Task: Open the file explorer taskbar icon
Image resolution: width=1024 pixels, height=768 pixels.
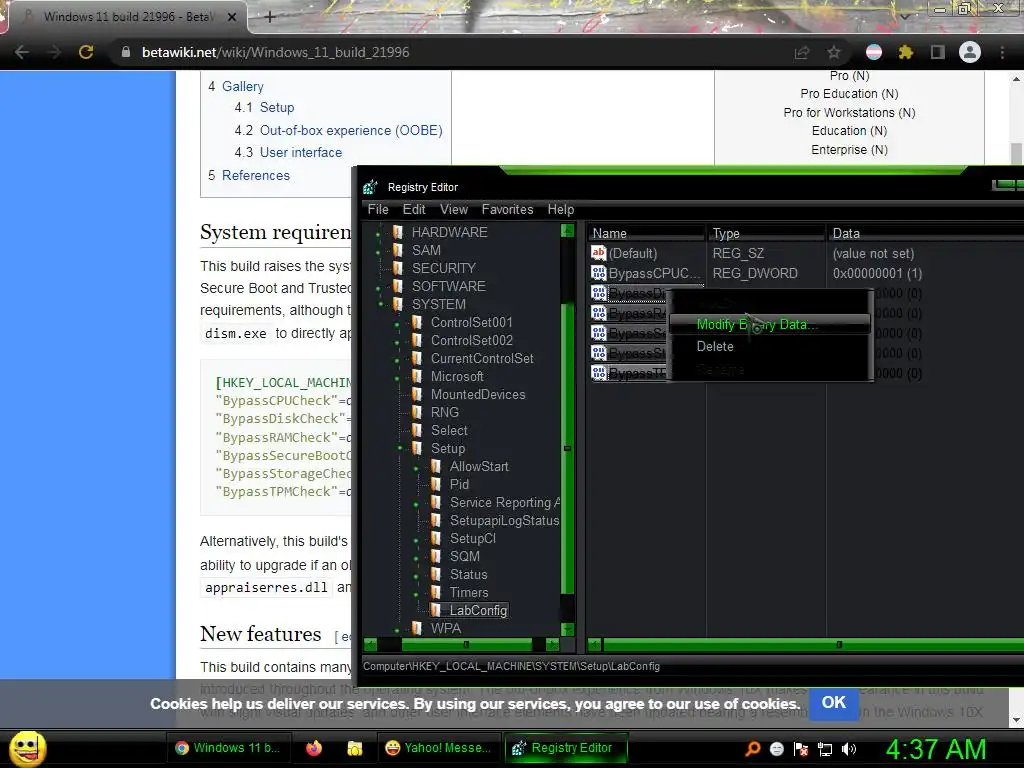Action: point(355,748)
